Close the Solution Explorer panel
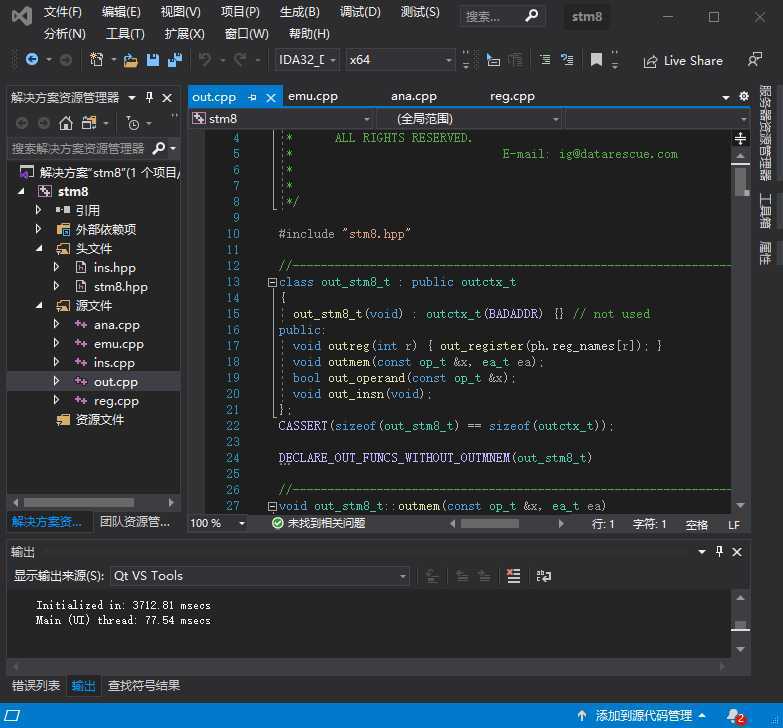The width and height of the screenshot is (783, 728). coord(167,97)
